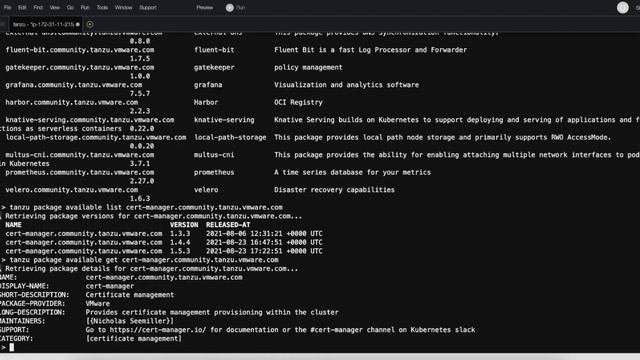Image resolution: width=640 pixels, height=360 pixels.
Task: Click the 'OCI Registry' description
Action: 298,102
